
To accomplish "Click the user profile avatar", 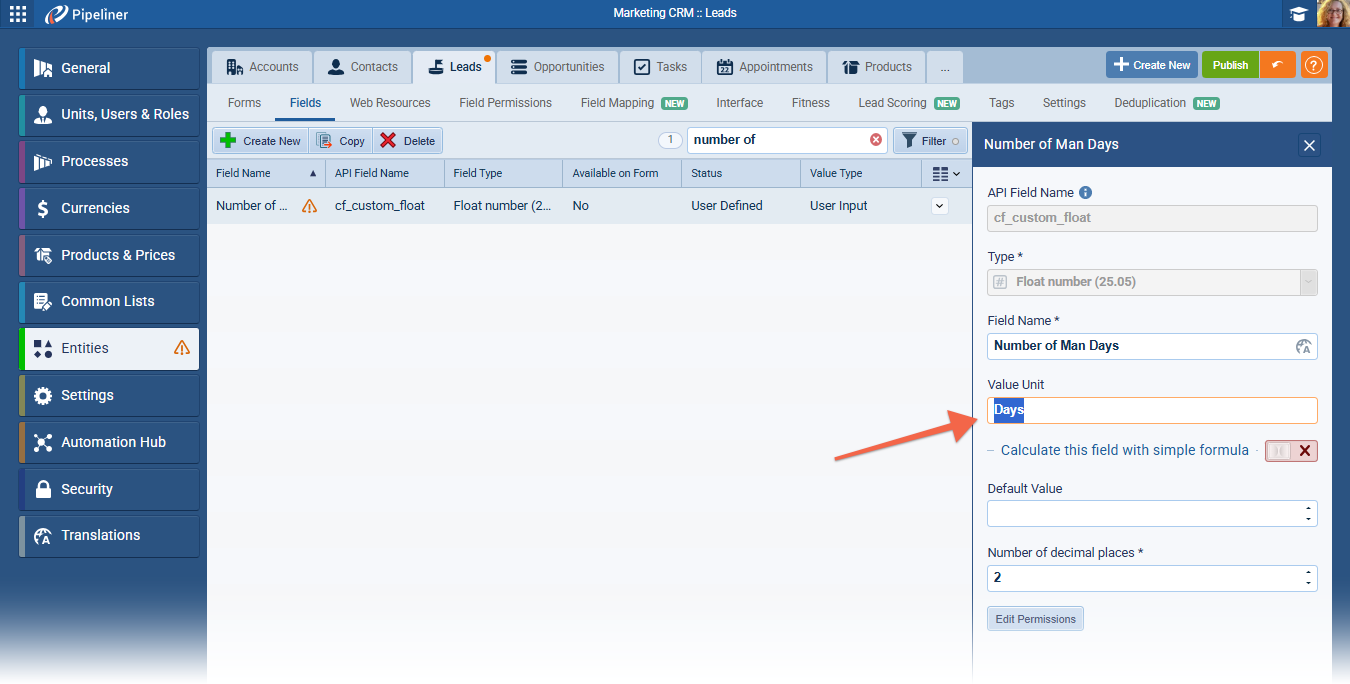I will (x=1332, y=14).
